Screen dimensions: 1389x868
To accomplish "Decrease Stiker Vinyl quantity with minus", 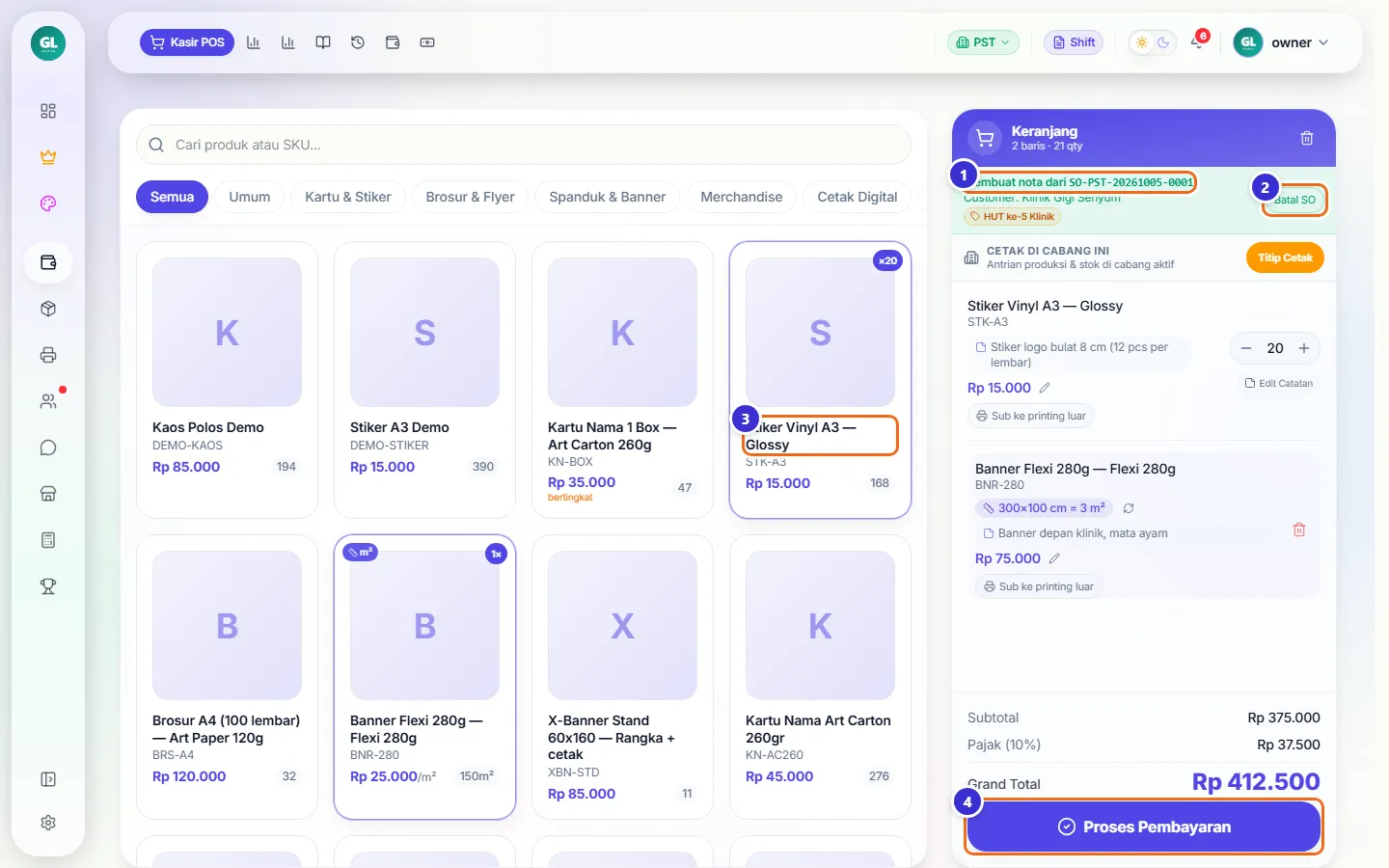I will coord(1246,348).
